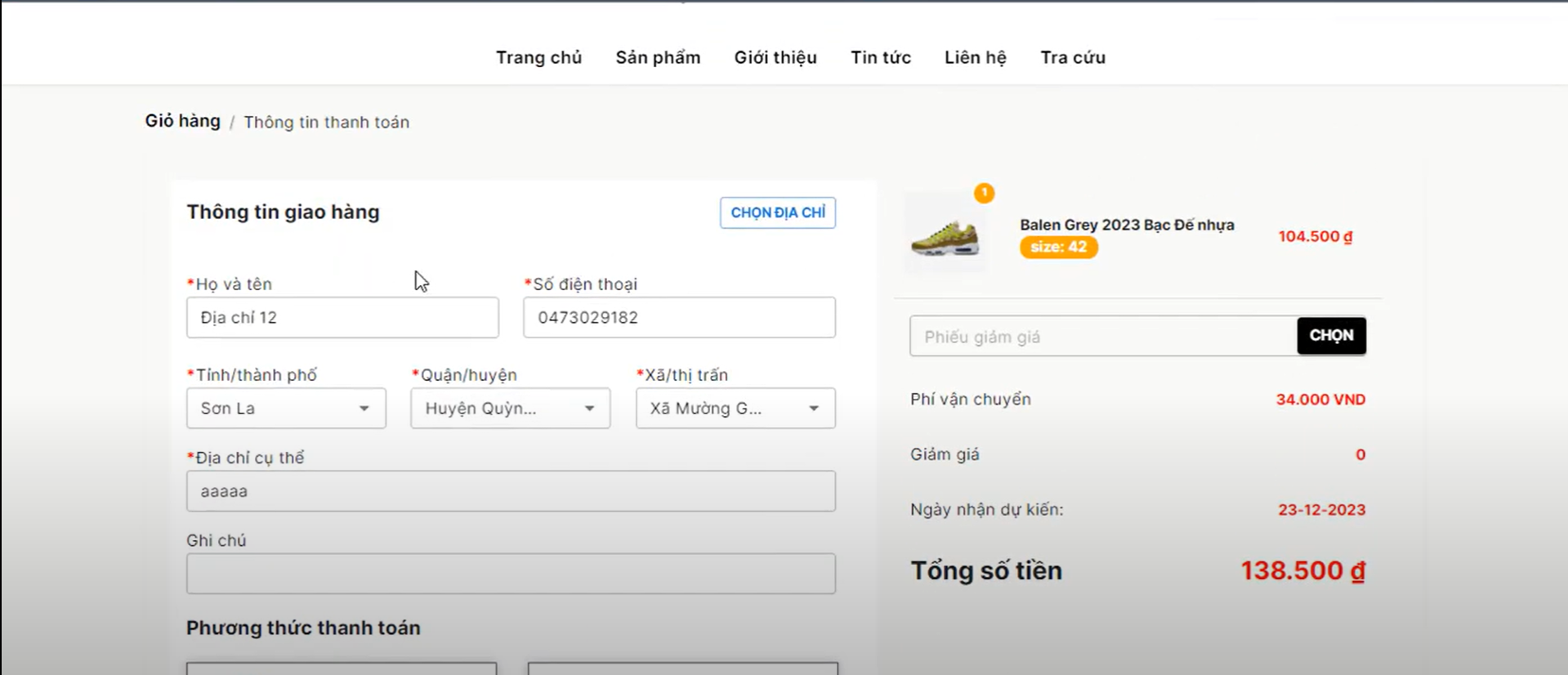Click the orange size: 42 tag
Image resolution: width=1568 pixels, height=675 pixels.
[1058, 247]
